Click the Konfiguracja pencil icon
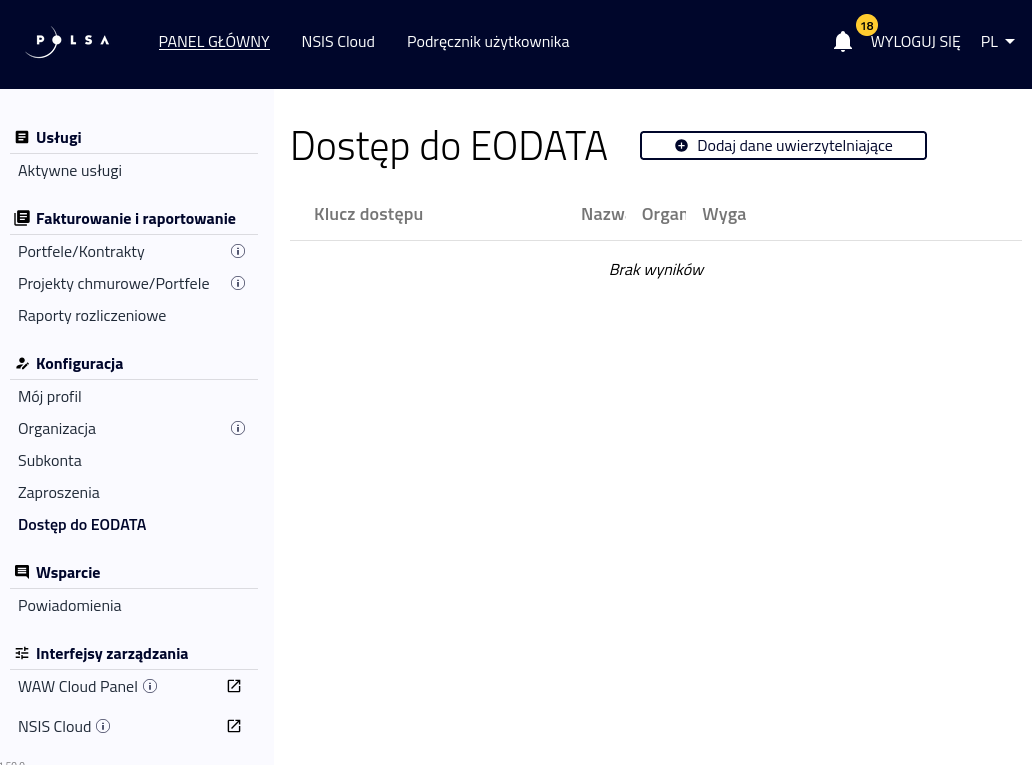Viewport: 1032px width, 765px height. pyautogui.click(x=22, y=363)
